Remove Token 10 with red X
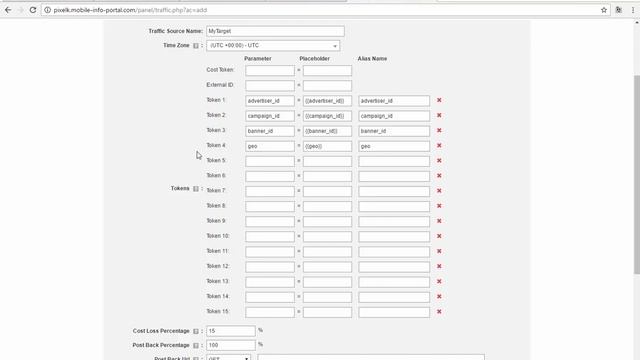This screenshot has width=640, height=360. pyautogui.click(x=439, y=236)
